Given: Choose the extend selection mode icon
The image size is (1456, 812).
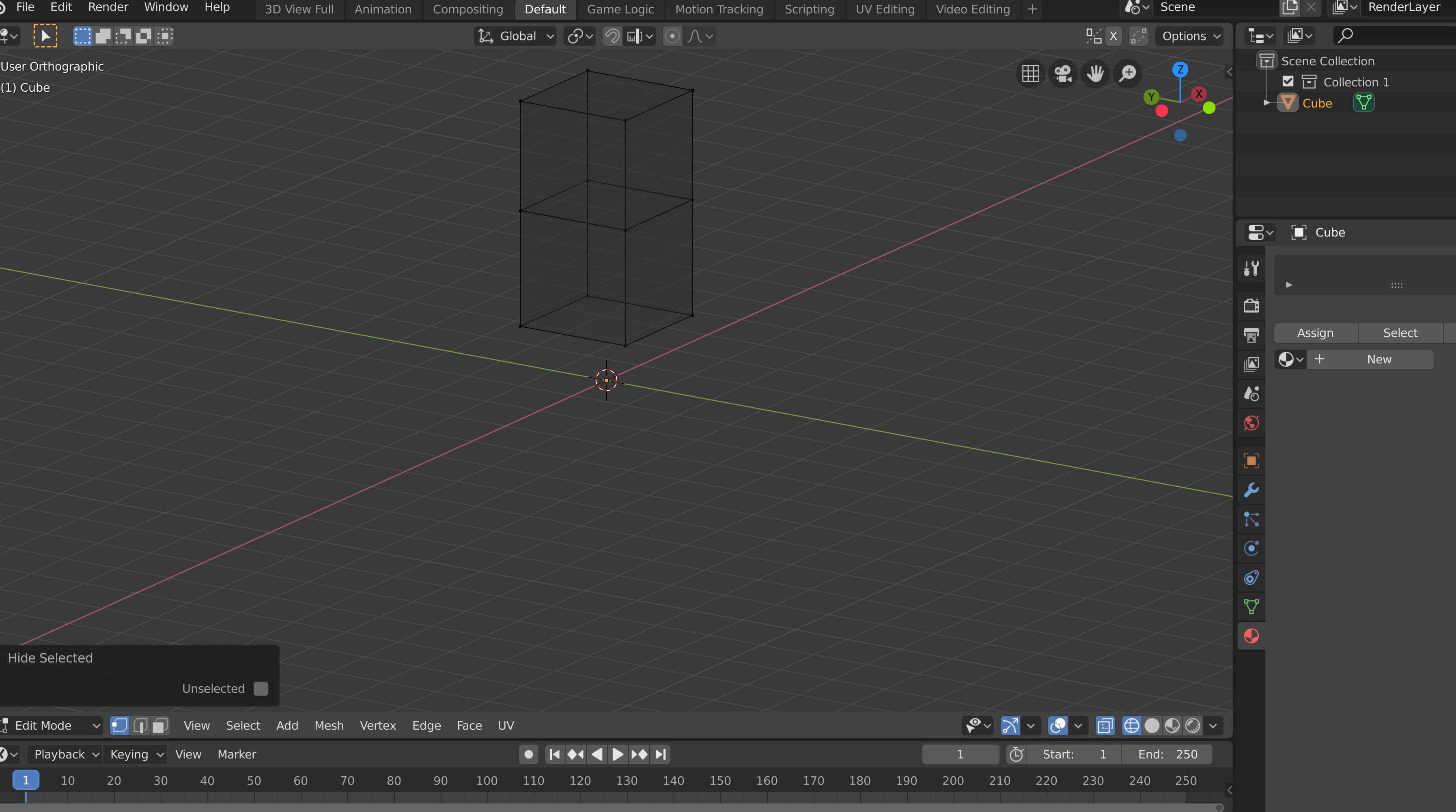Looking at the screenshot, I should click(x=103, y=36).
